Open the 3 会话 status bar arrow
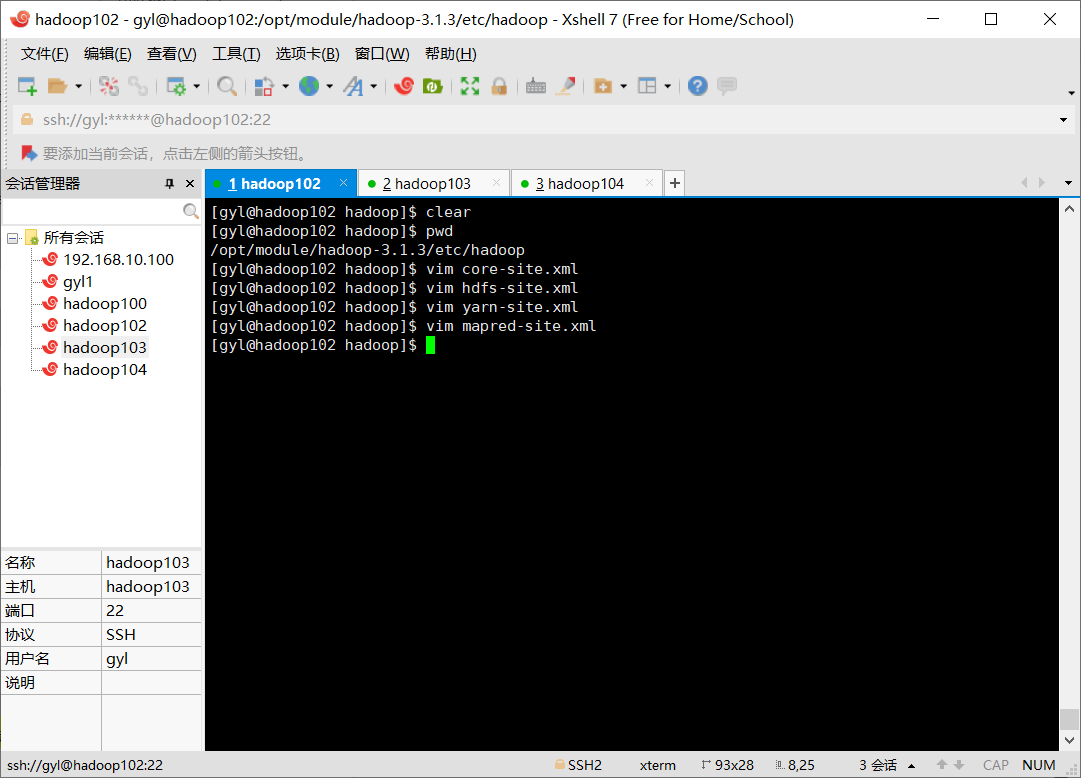The height and width of the screenshot is (778, 1081). coord(911,766)
